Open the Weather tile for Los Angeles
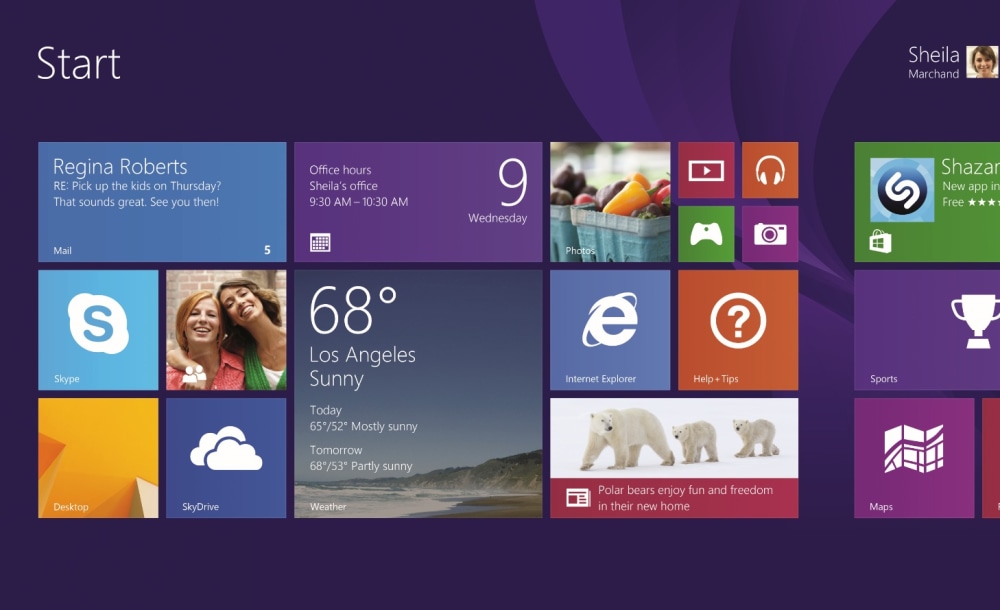 pyautogui.click(x=418, y=394)
